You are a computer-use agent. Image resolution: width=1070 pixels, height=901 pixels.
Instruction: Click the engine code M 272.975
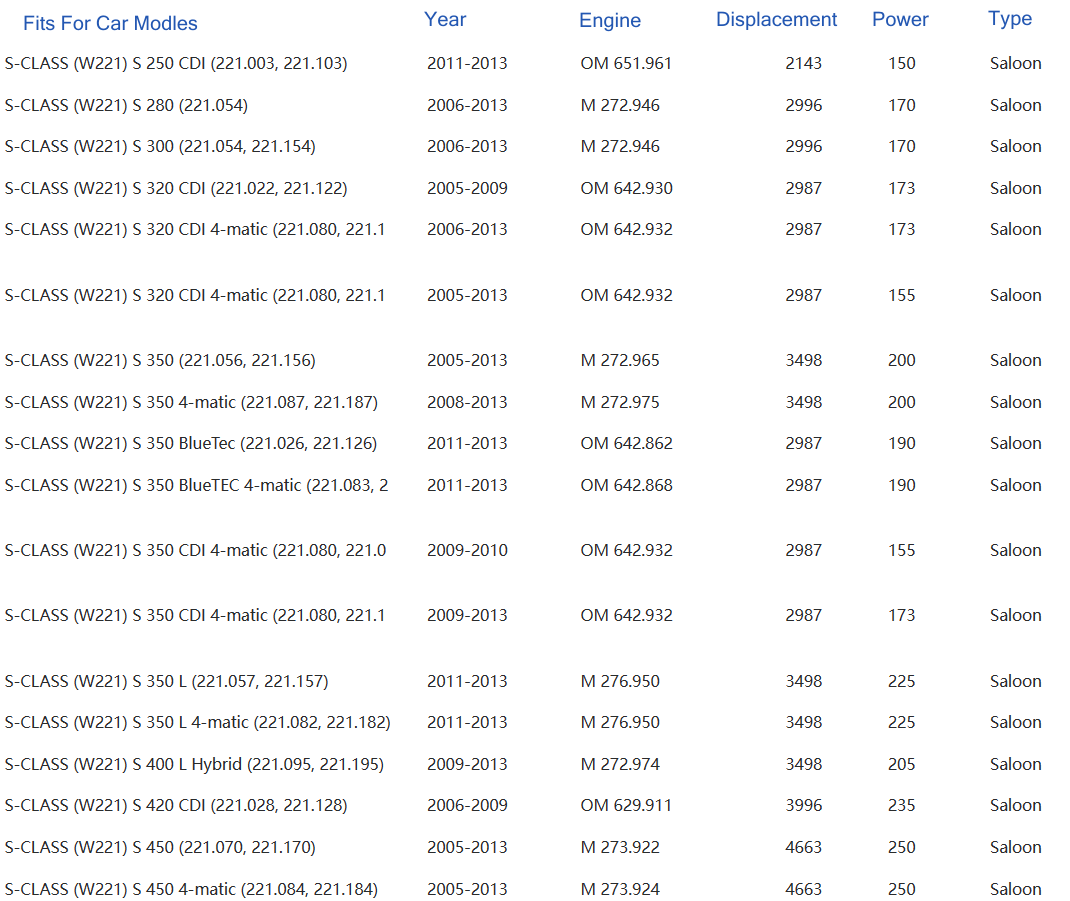(620, 403)
